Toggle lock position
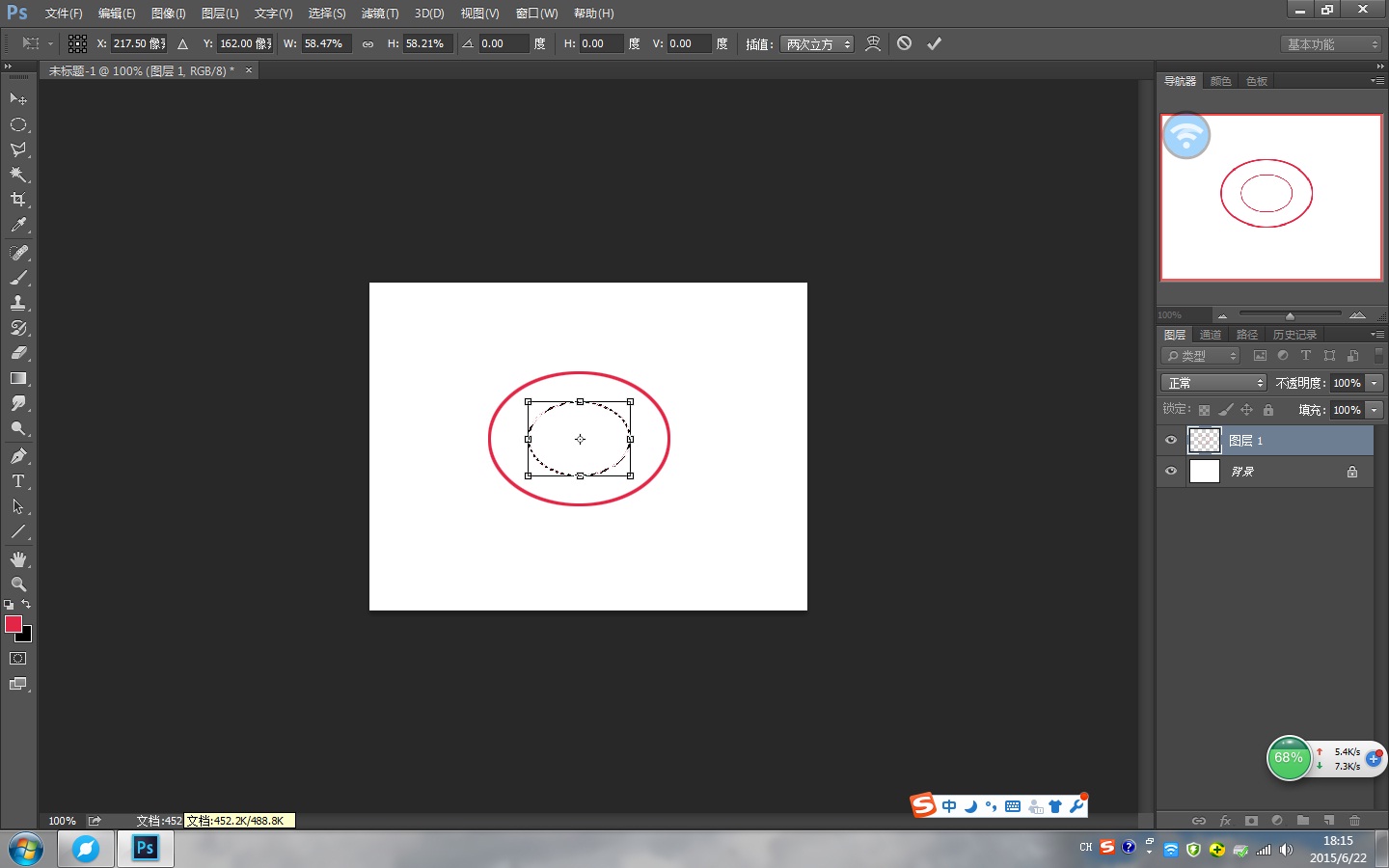The image size is (1389, 868). [x=1246, y=410]
